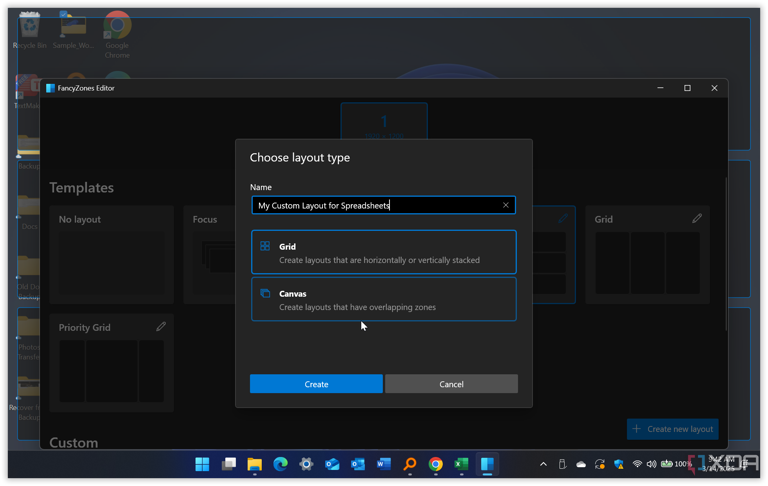Screen dimensions: 768x486
Task: Open Microsoft Word from the taskbar
Action: point(384,464)
